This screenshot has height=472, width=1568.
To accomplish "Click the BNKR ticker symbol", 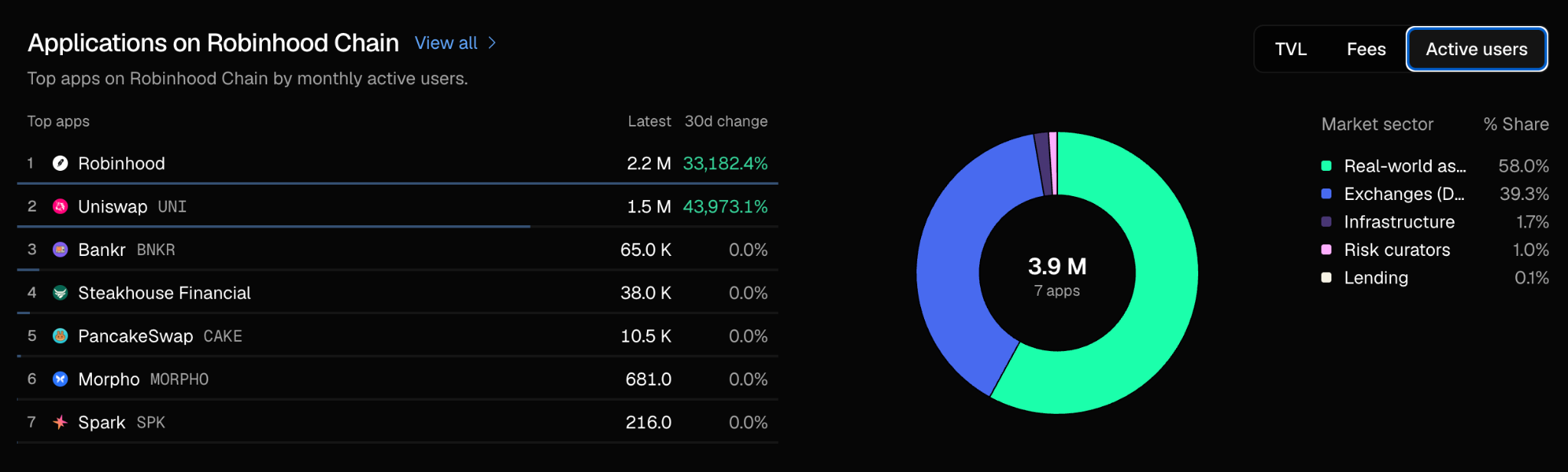I will (156, 250).
